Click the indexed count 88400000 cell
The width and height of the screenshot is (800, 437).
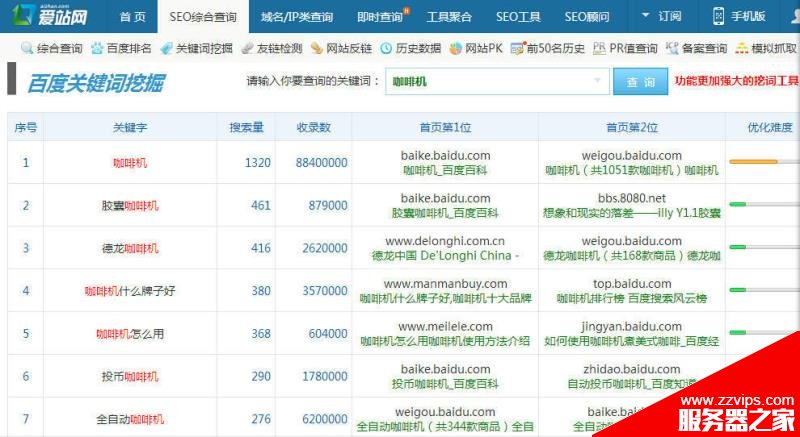tap(321, 163)
